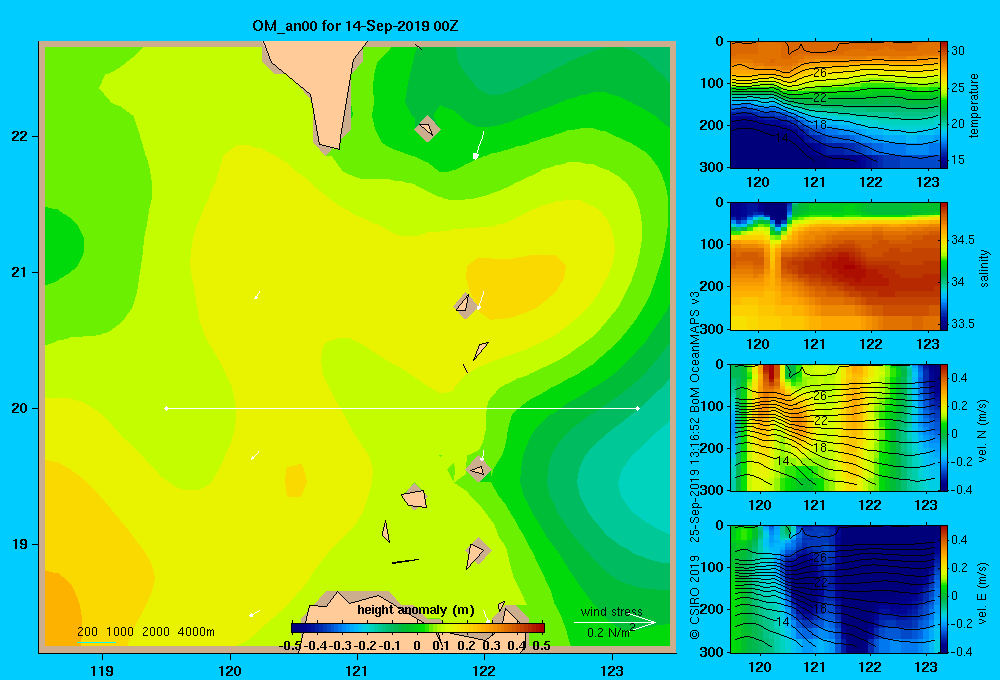Click the island near 19.3N 121.45E
The height and width of the screenshot is (680, 1000).
(x=415, y=497)
